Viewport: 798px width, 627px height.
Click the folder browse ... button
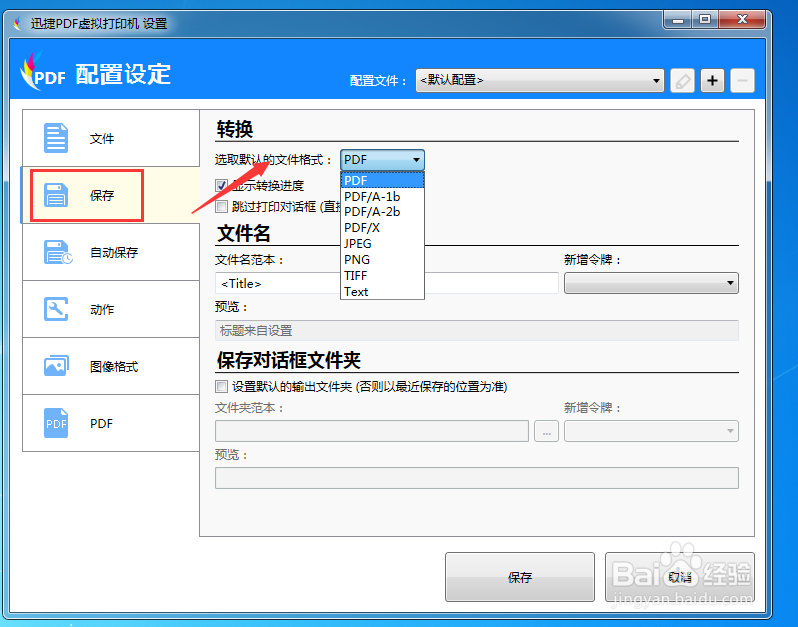[546, 431]
